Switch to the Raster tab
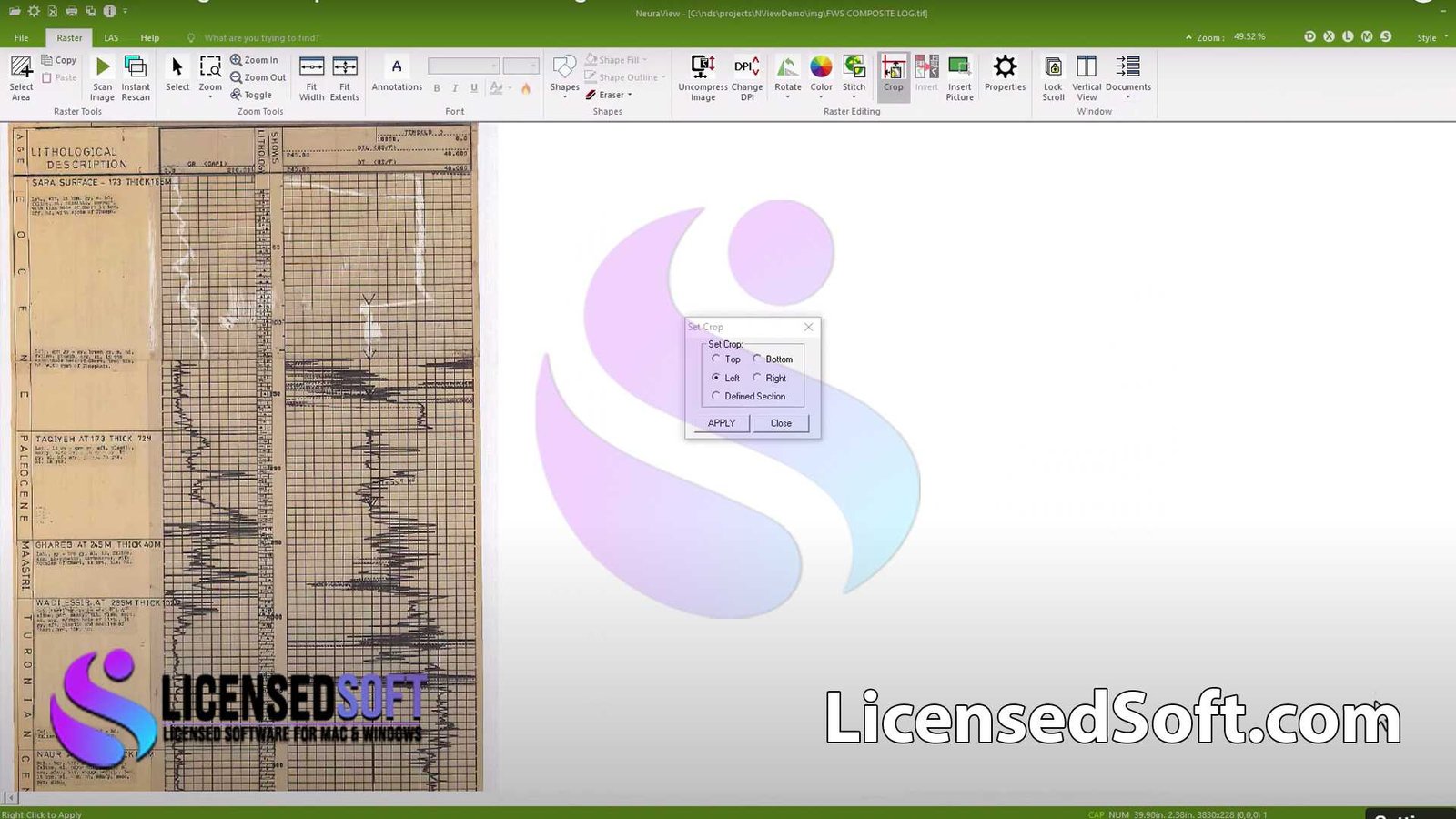1456x819 pixels. (69, 37)
